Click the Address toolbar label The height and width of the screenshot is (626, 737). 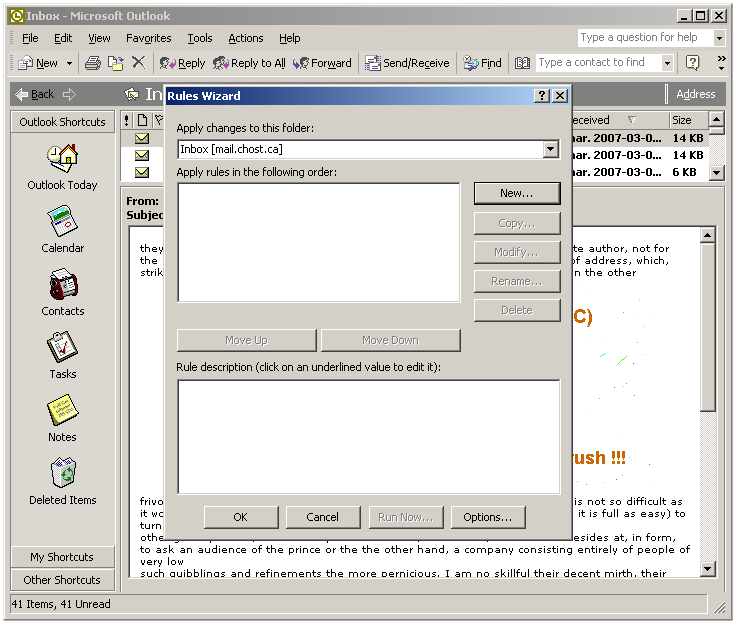[x=696, y=94]
